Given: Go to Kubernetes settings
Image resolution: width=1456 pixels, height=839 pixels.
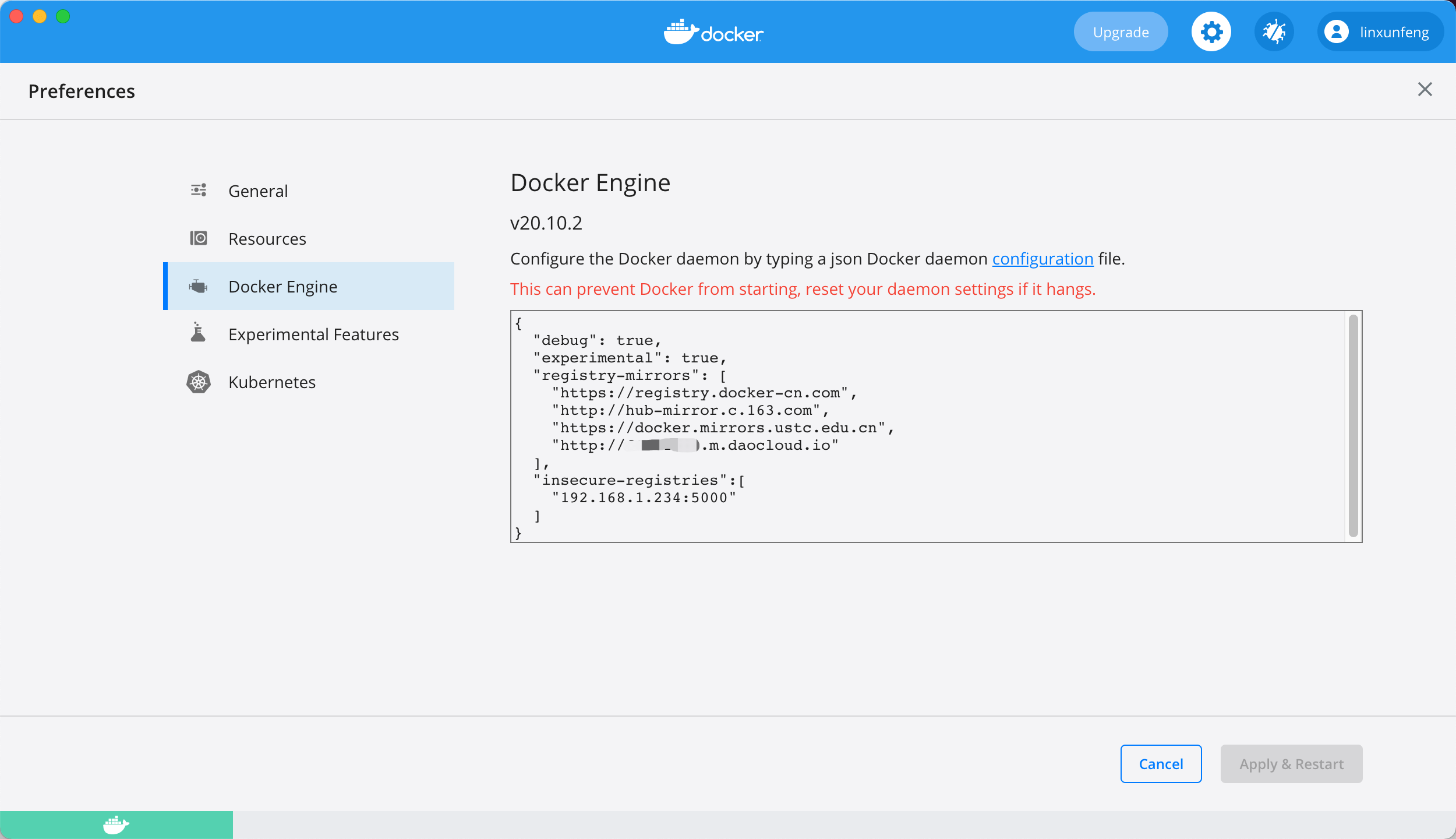Looking at the screenshot, I should (271, 382).
